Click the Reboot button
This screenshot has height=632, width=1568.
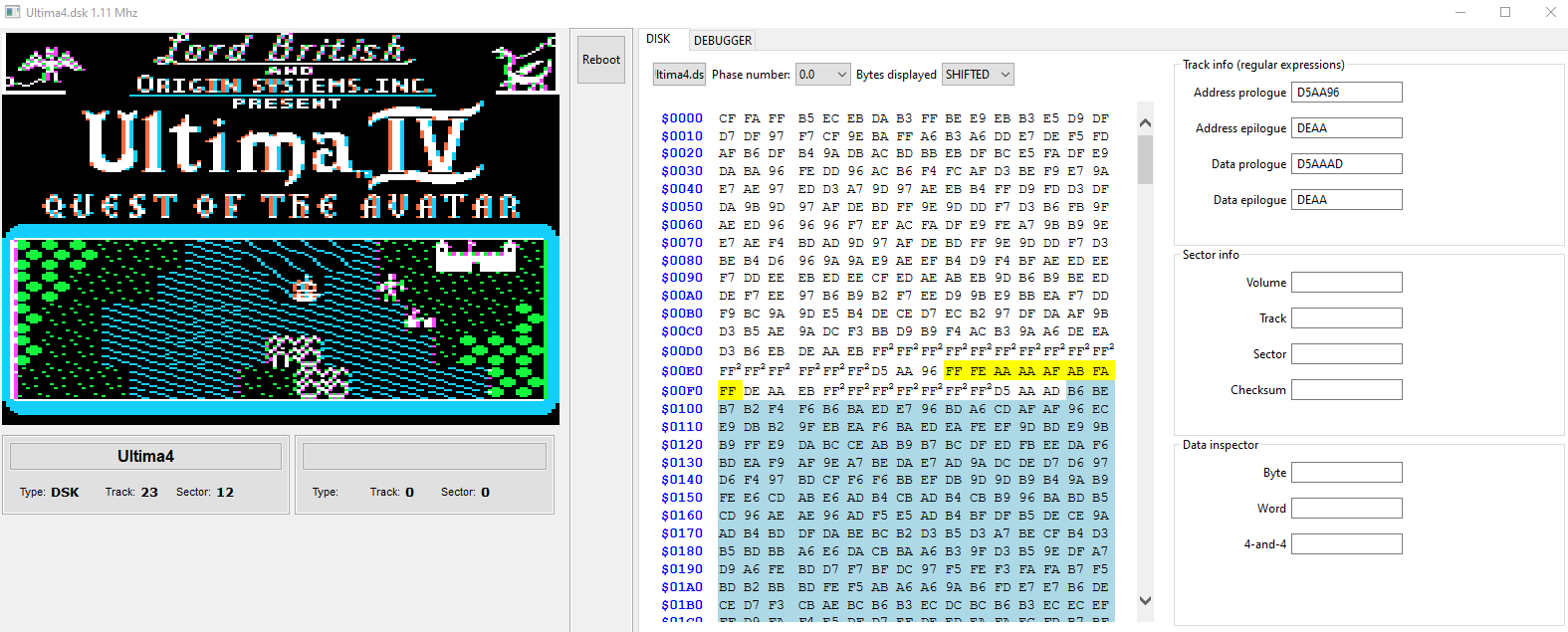tap(600, 60)
